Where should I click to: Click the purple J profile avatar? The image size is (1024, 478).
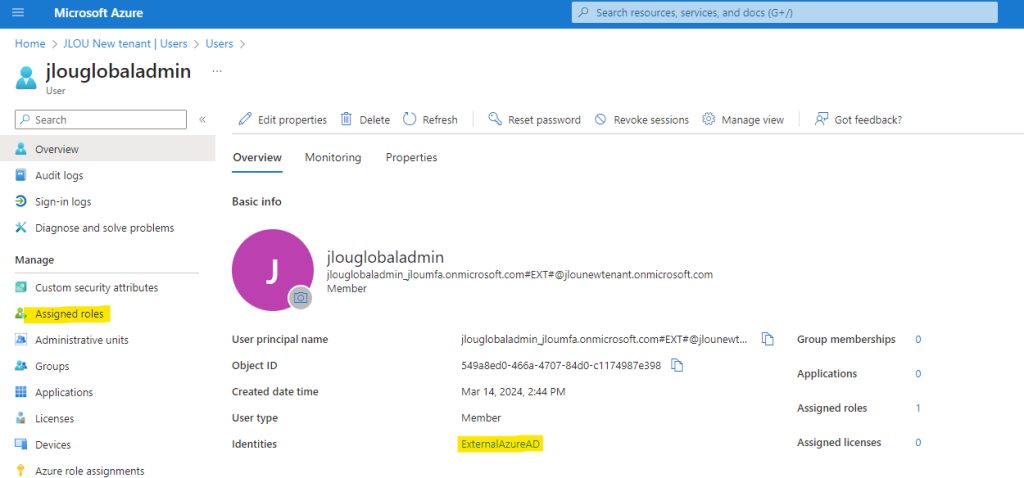tap(272, 270)
